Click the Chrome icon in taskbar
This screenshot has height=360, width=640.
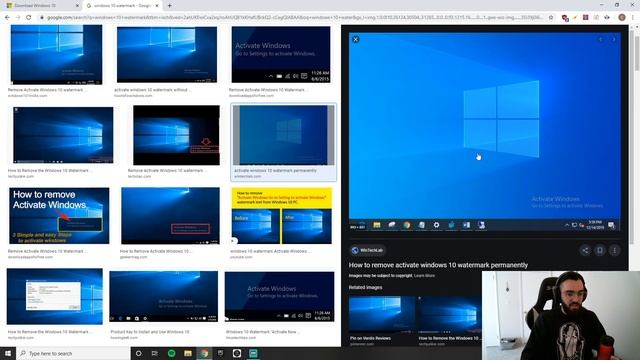tap(204, 353)
